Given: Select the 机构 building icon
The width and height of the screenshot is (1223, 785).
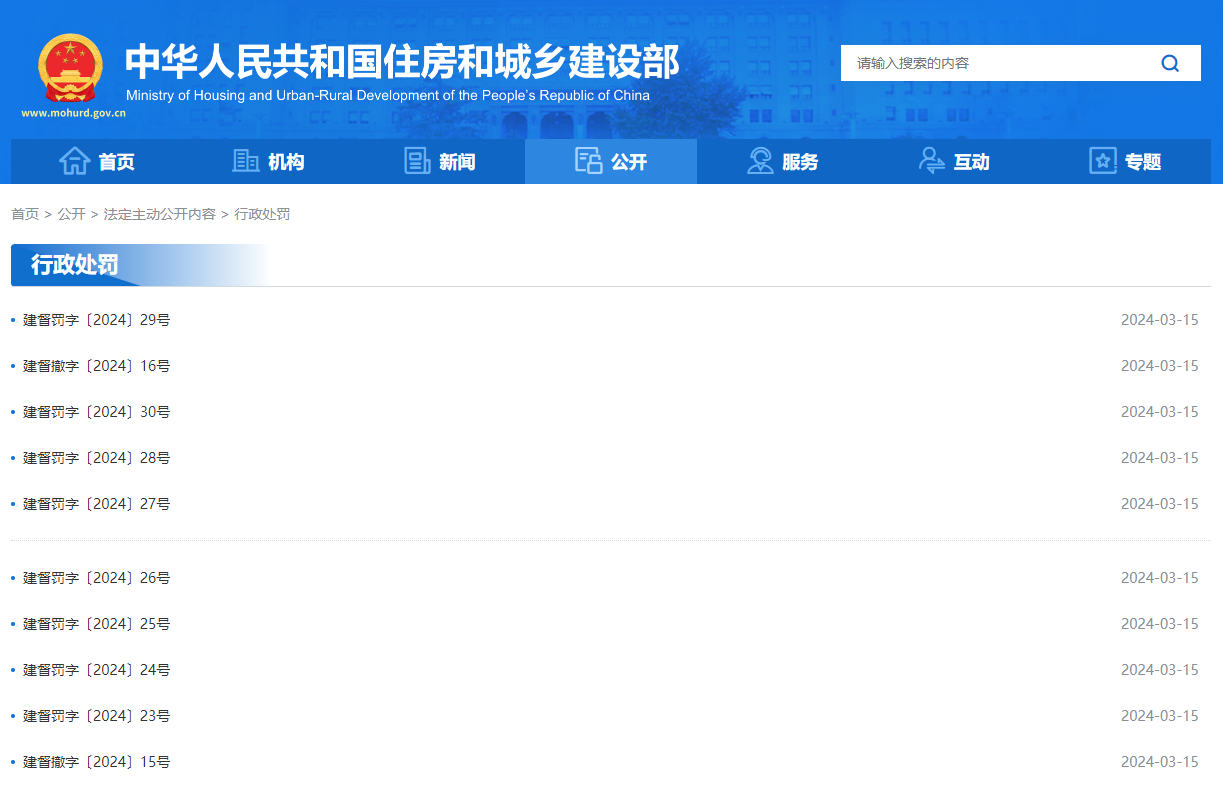Looking at the screenshot, I should (246, 160).
